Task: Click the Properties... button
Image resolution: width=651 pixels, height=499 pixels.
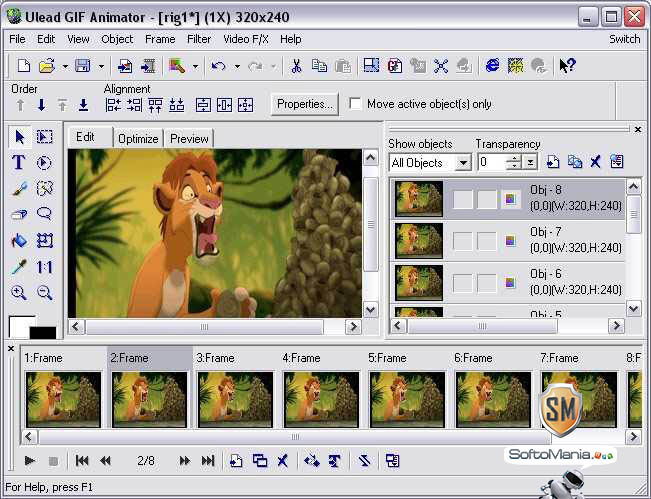Action: [305, 104]
